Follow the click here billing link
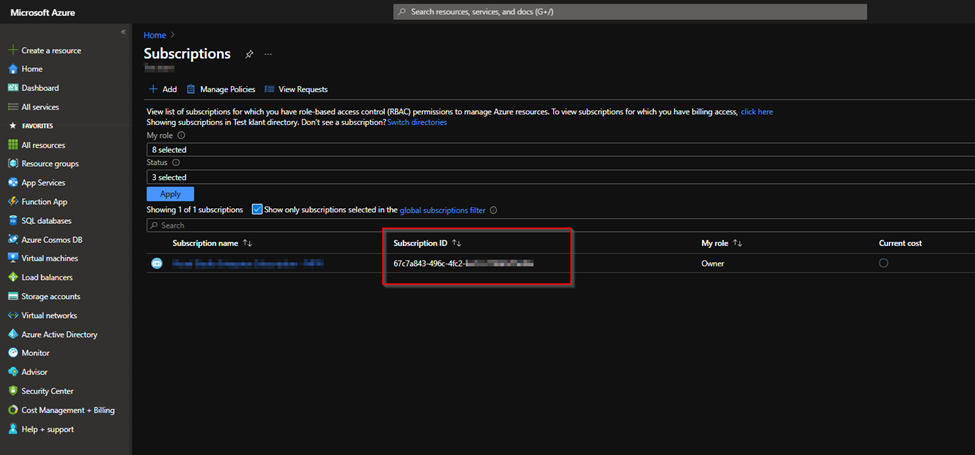The height and width of the screenshot is (455, 975). (x=757, y=112)
